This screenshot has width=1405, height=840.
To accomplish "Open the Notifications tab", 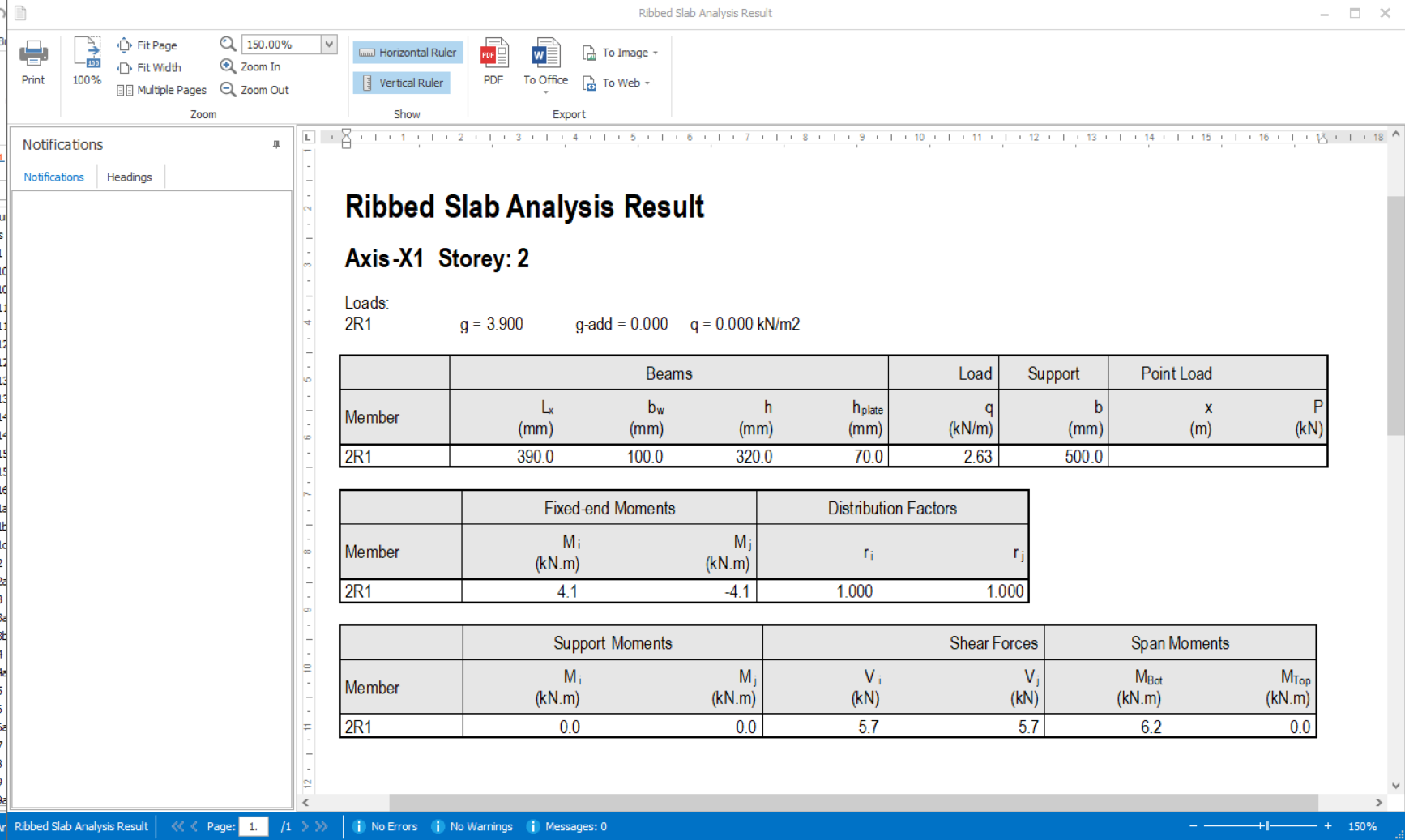I will (x=53, y=177).
